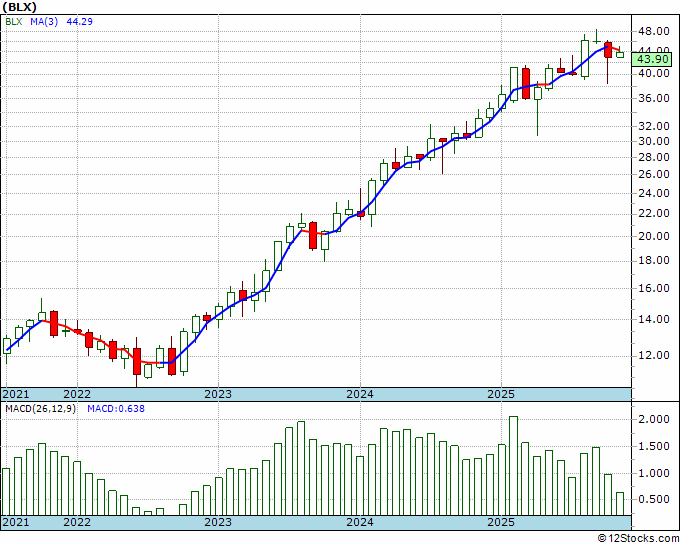
Task: Select the 22.00 price axis label
Action: (x=654, y=214)
